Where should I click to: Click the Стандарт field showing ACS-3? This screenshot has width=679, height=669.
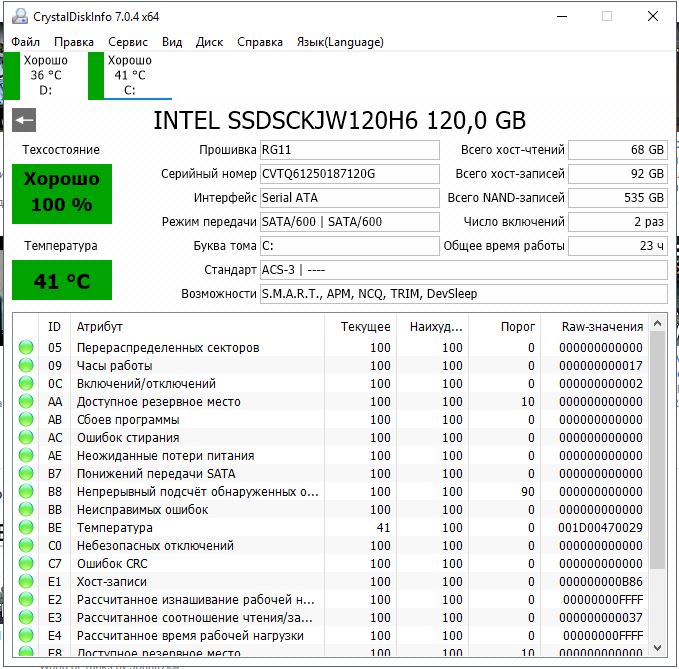pos(463,270)
